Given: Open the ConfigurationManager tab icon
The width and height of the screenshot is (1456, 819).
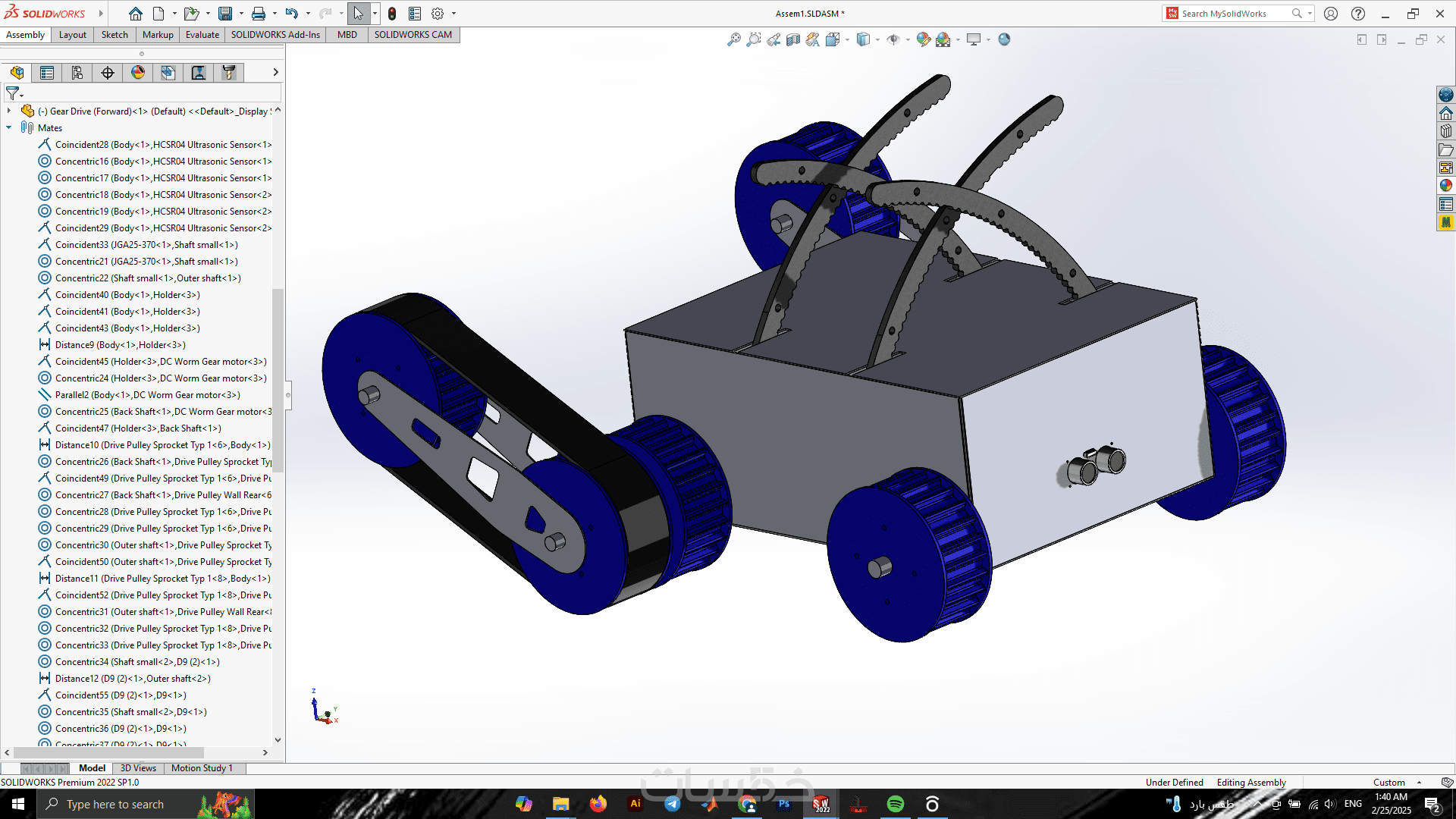Looking at the screenshot, I should click(x=77, y=73).
